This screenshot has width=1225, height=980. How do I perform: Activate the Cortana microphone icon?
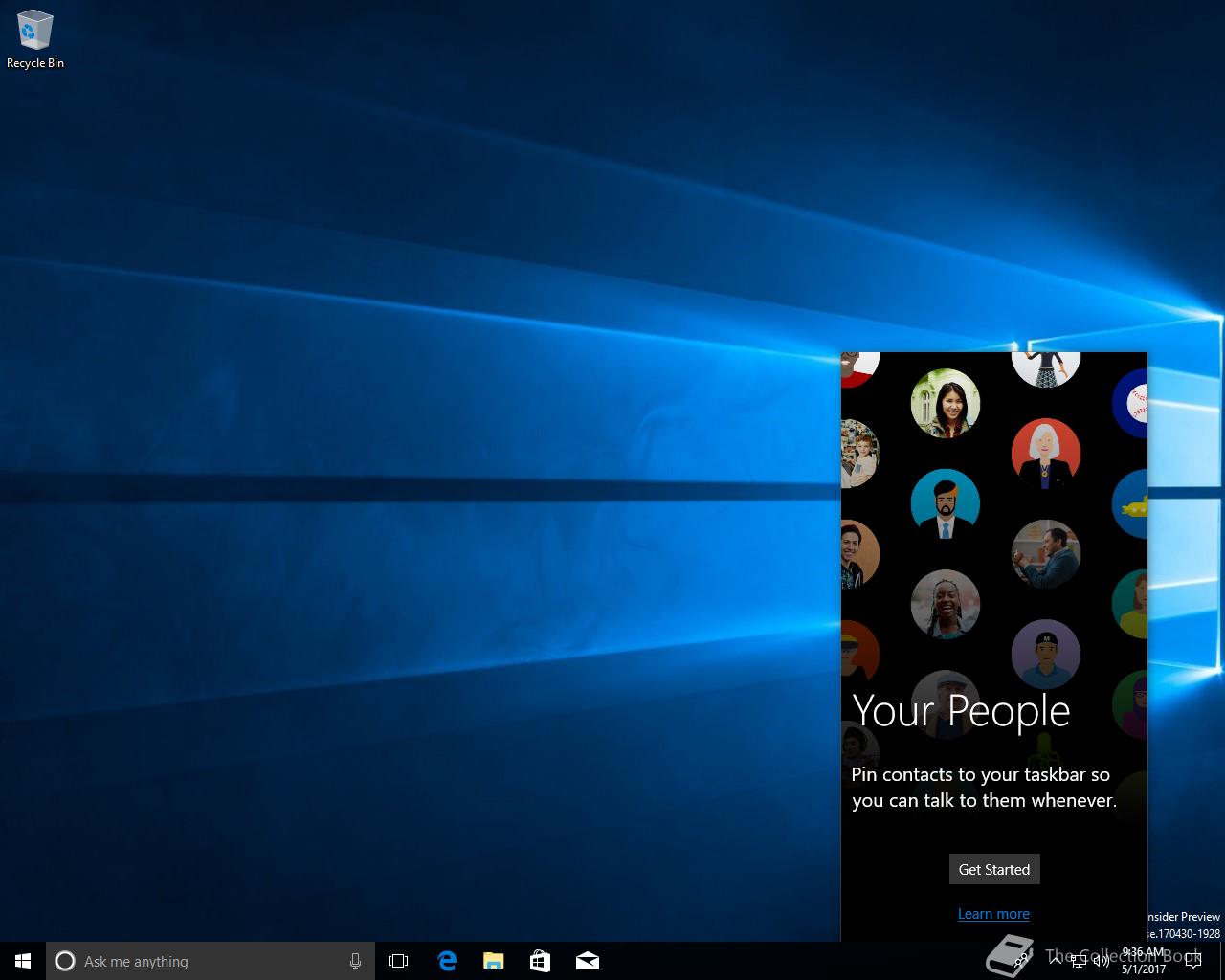(355, 961)
